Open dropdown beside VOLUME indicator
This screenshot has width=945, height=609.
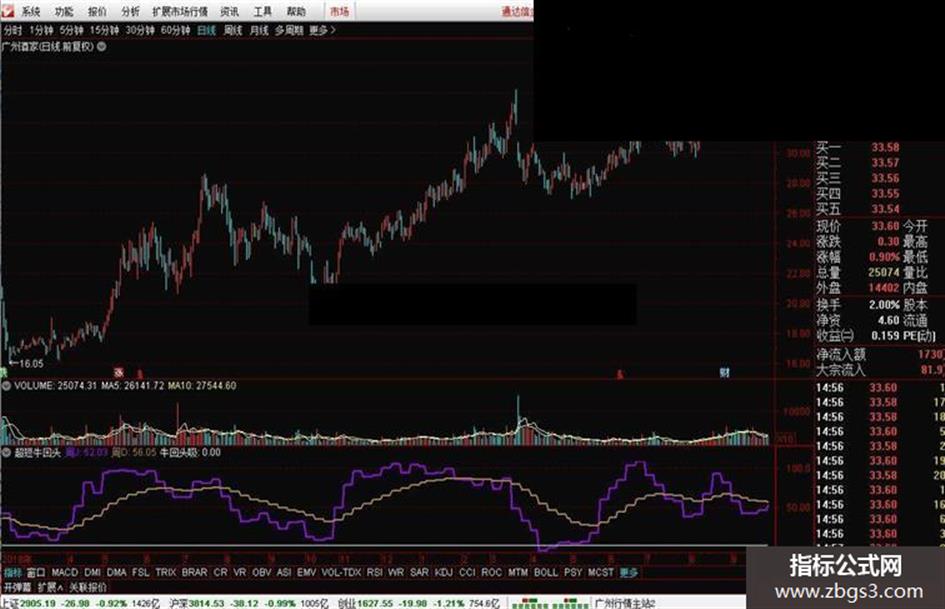point(7,386)
